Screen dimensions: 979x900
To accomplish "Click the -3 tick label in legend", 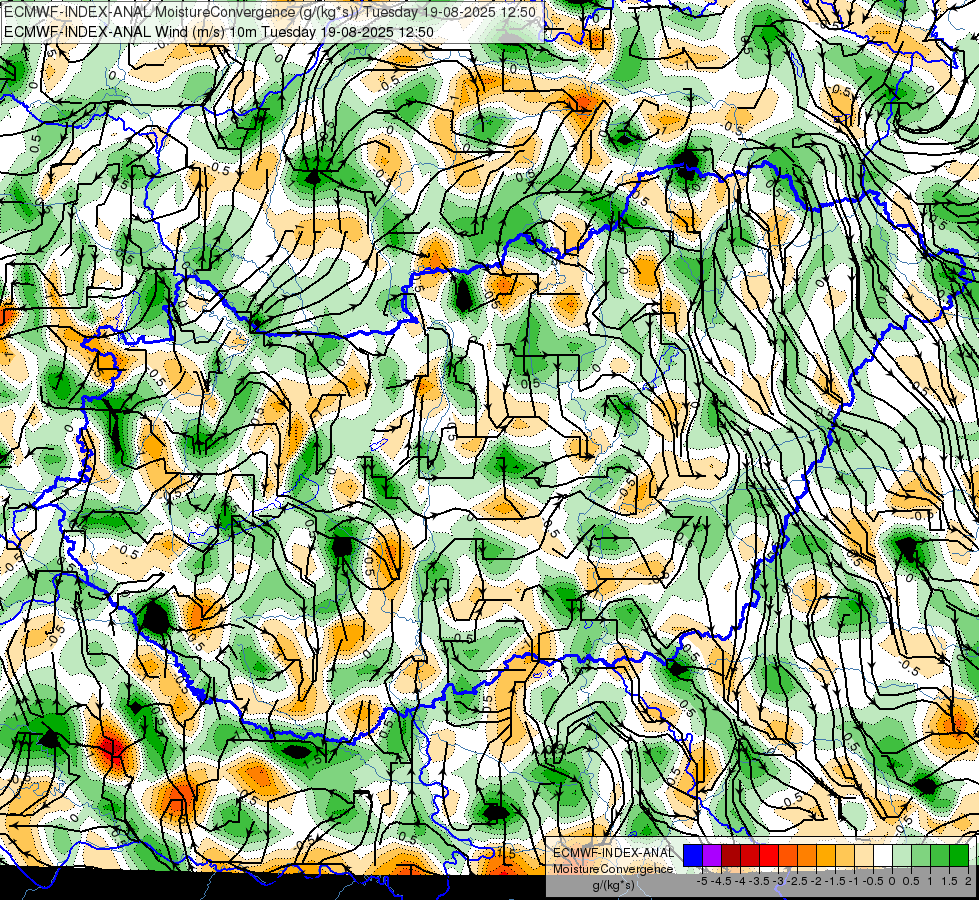I will (x=779, y=881).
